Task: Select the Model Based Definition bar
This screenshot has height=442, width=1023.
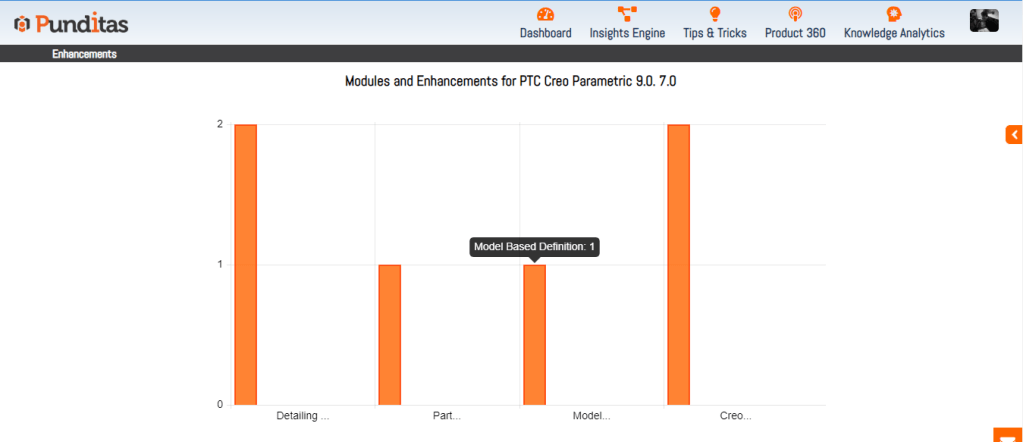Action: pos(534,335)
